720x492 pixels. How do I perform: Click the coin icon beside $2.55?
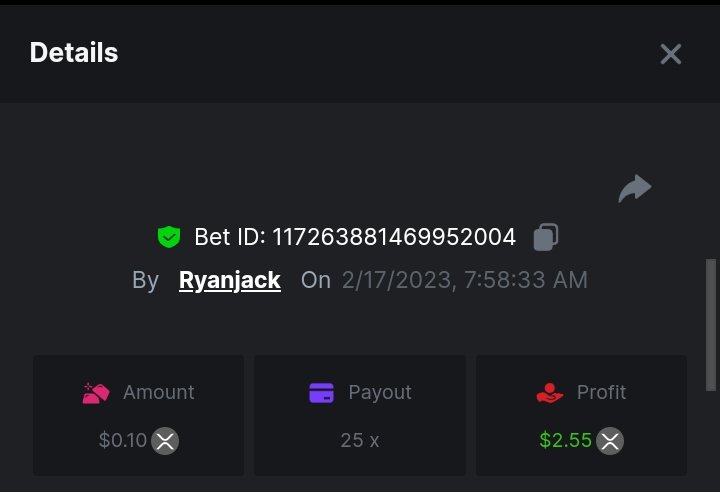(610, 440)
